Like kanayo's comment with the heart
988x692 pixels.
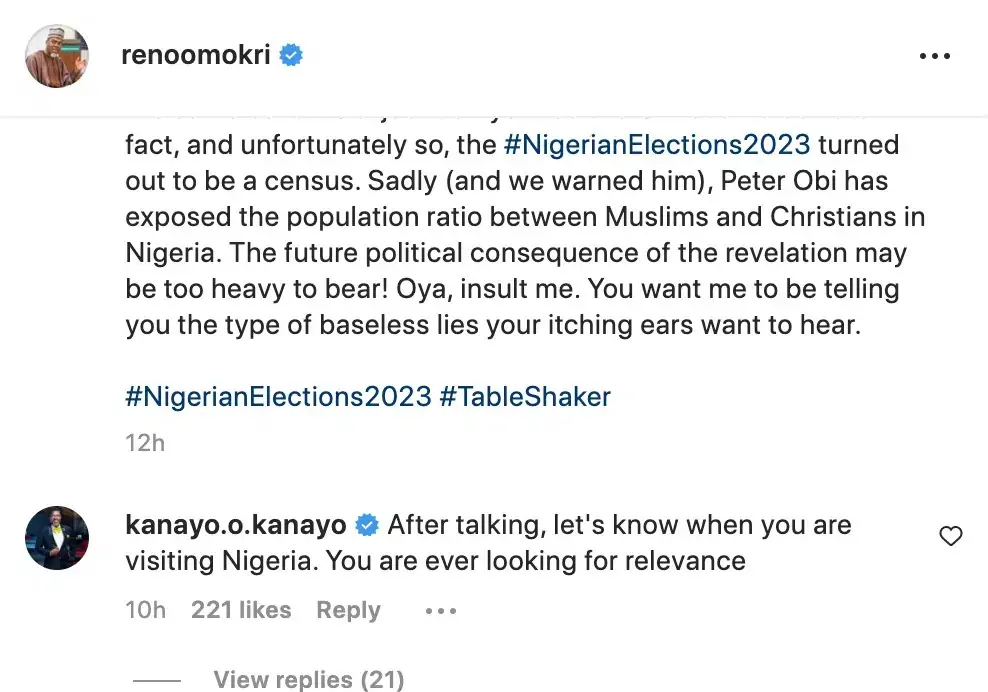(x=951, y=537)
